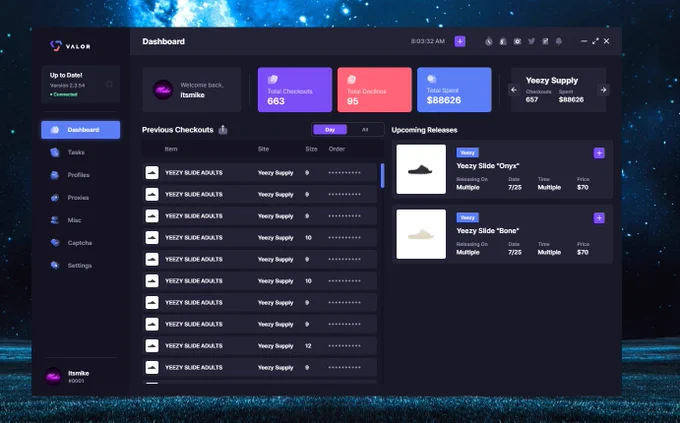Click the Yeezy Slide Bone shoe thumbnail

421,234
